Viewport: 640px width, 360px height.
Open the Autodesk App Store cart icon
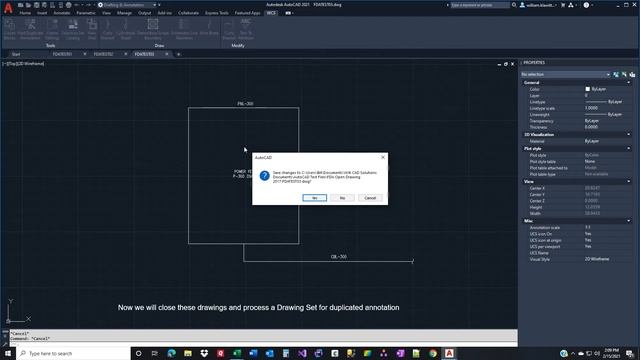click(563, 5)
